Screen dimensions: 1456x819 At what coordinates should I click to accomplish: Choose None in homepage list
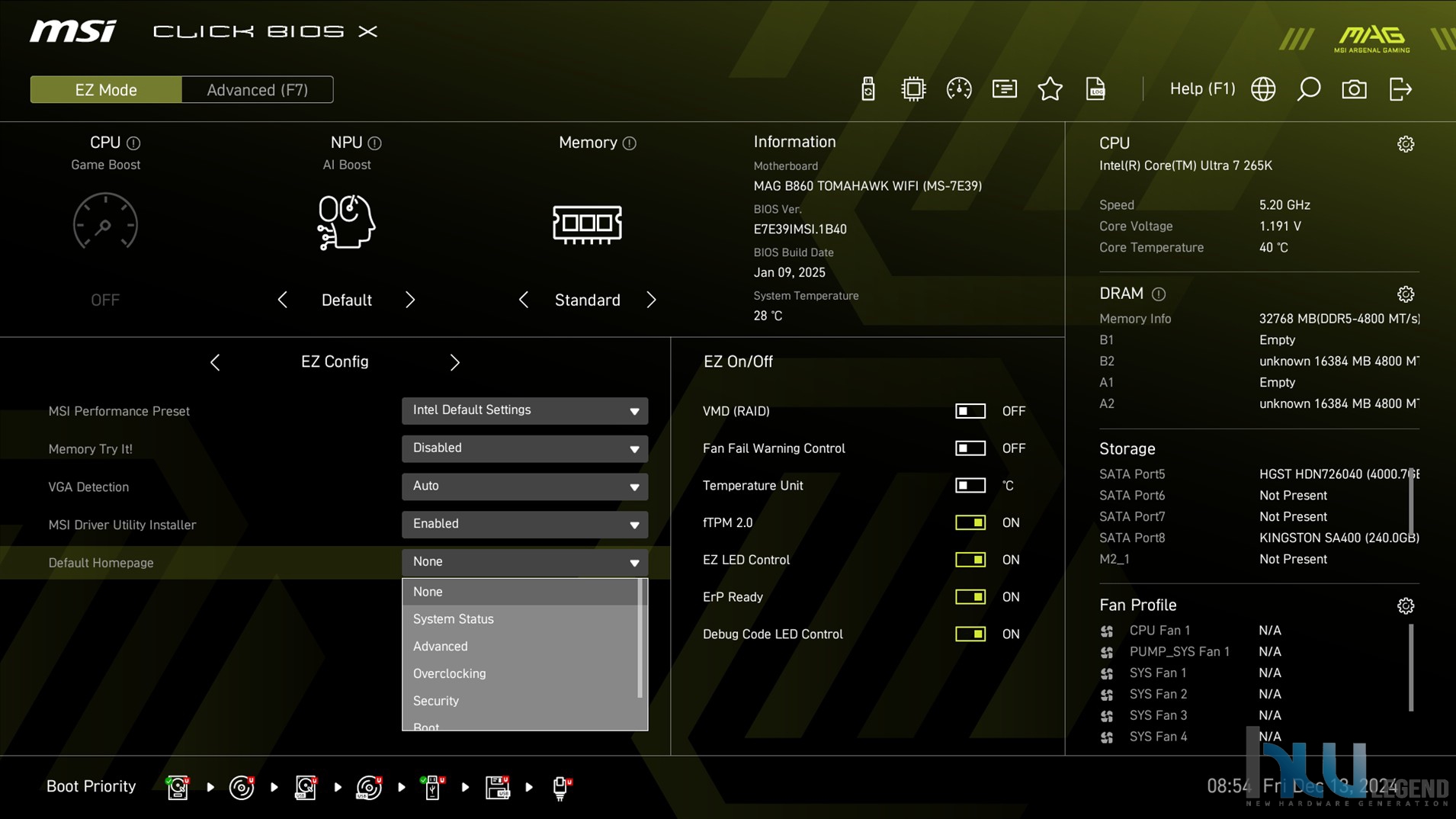520,592
